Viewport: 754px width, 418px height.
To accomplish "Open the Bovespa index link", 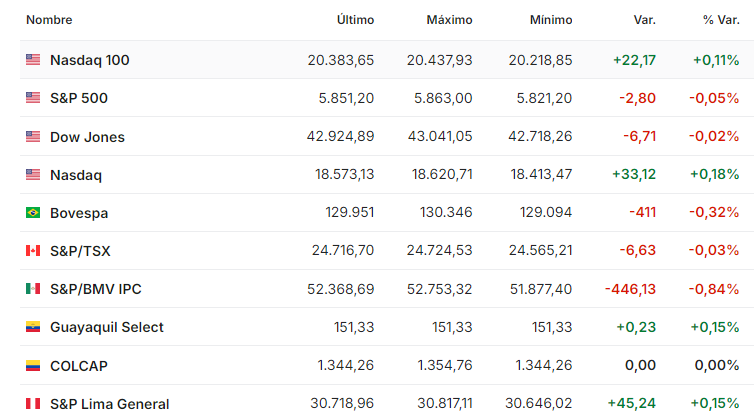I will pyautogui.click(x=79, y=213).
